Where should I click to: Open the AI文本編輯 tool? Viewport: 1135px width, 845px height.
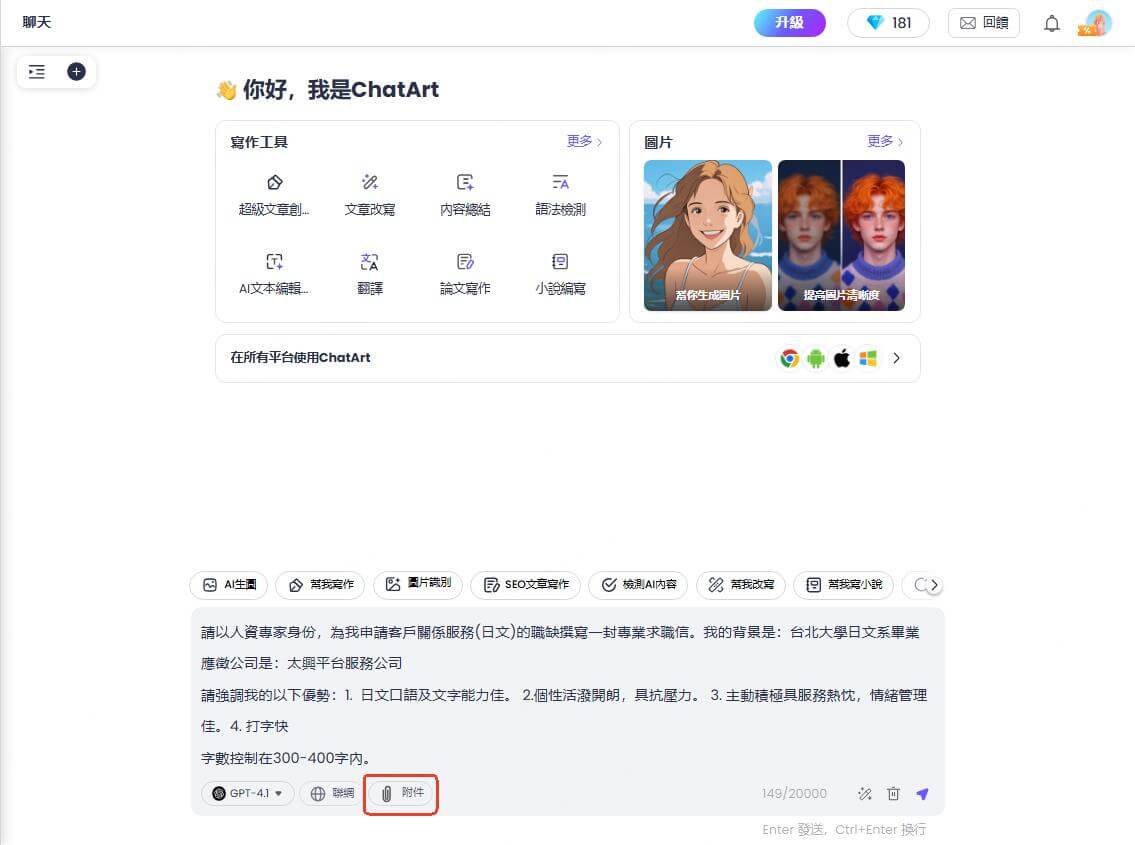pos(274,274)
